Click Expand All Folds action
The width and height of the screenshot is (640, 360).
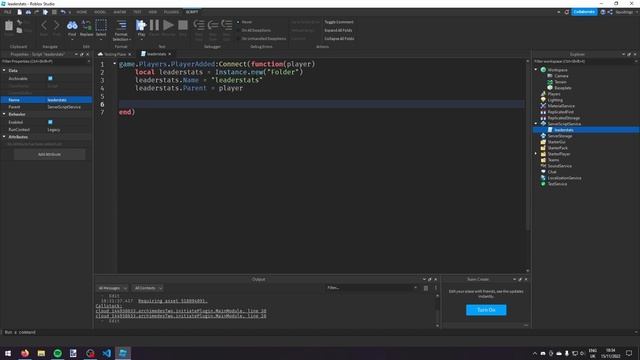(338, 30)
